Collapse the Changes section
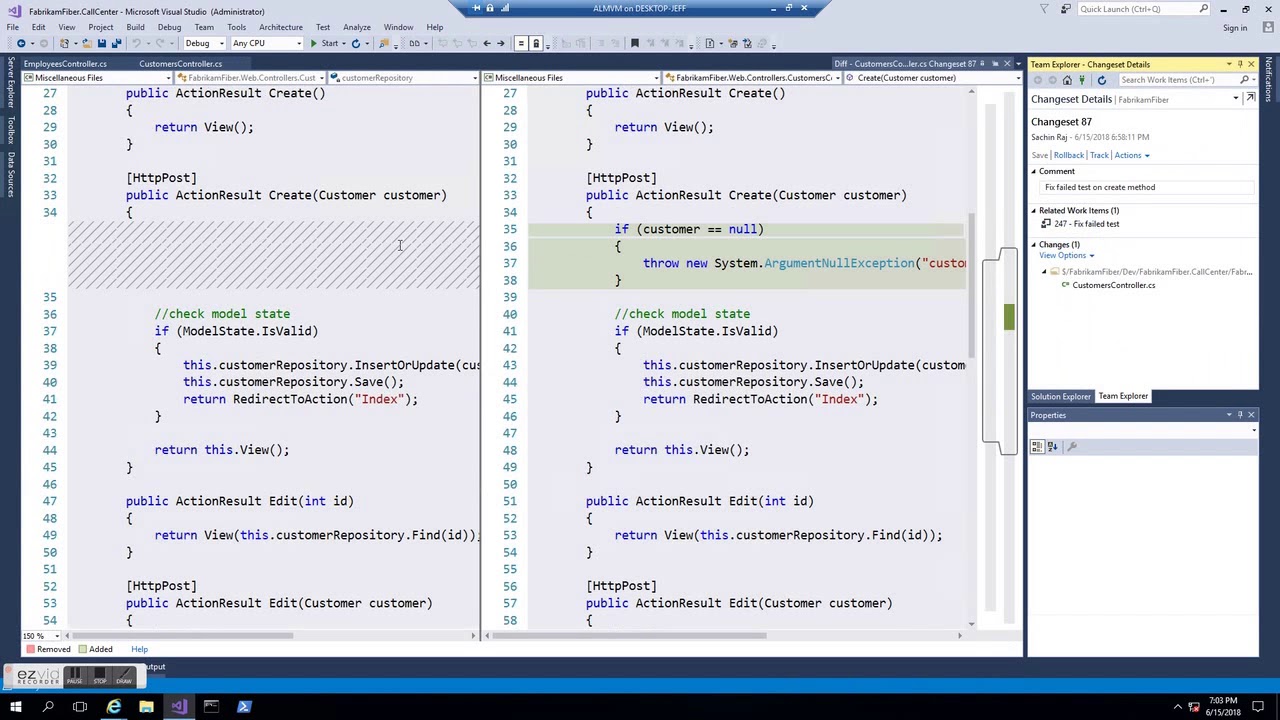The width and height of the screenshot is (1280, 720). click(x=1034, y=245)
